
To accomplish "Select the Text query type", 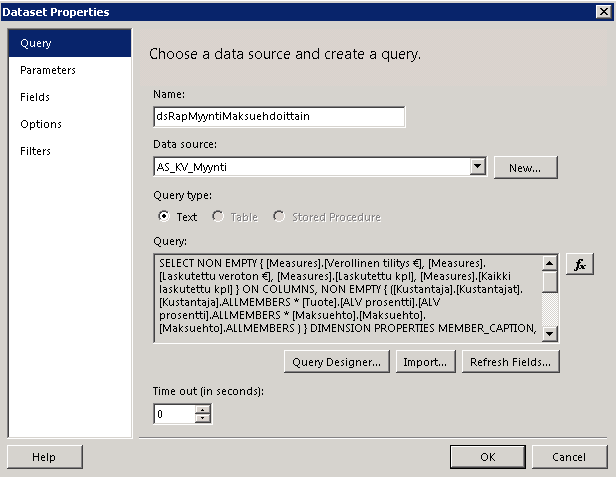I will point(165,216).
